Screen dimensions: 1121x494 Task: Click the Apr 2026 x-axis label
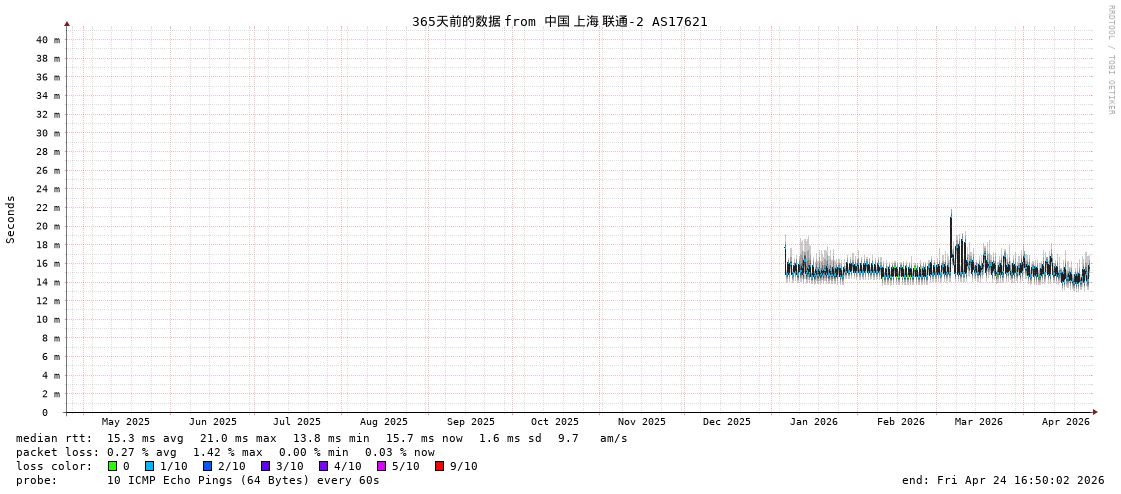click(x=1065, y=422)
